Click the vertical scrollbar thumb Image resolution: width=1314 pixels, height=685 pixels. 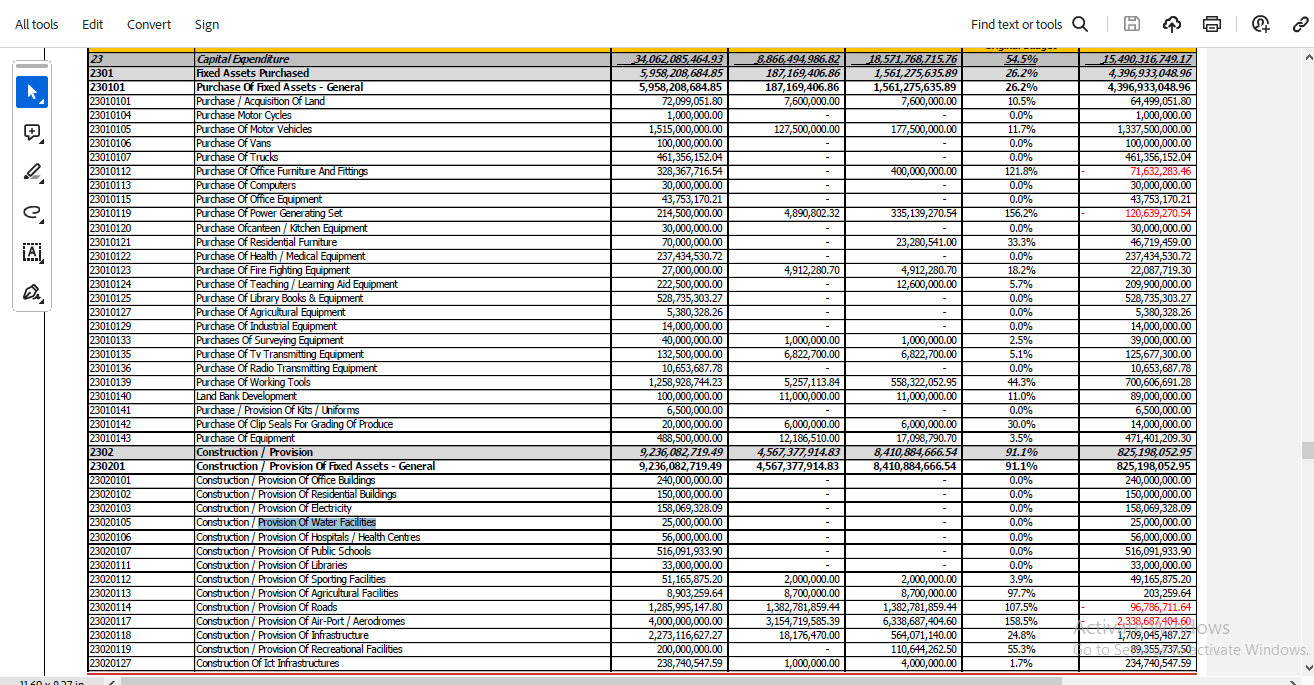(x=1306, y=451)
